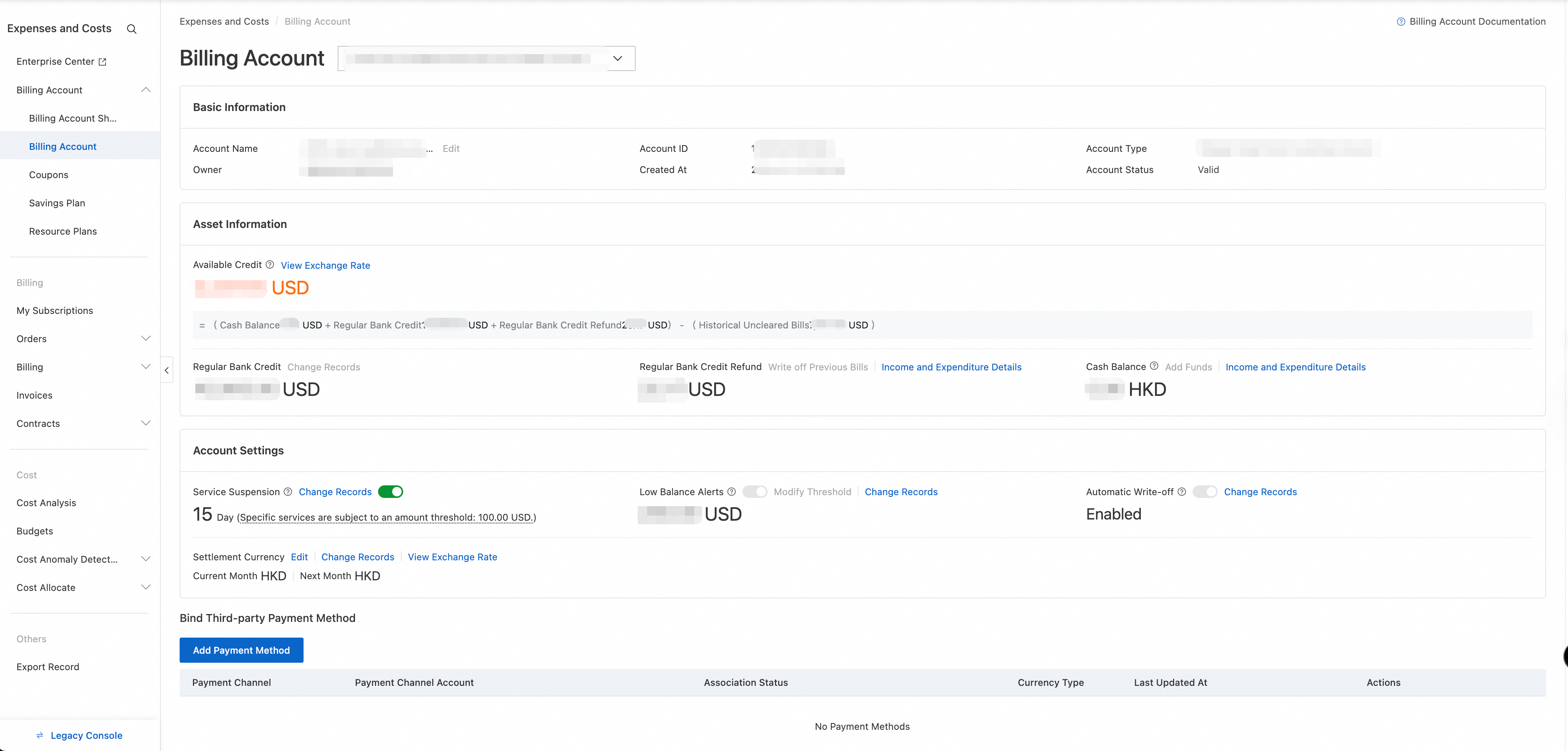The width and height of the screenshot is (1568, 751).
Task: Expand the Cost Allocate sidebar section
Action: point(146,587)
